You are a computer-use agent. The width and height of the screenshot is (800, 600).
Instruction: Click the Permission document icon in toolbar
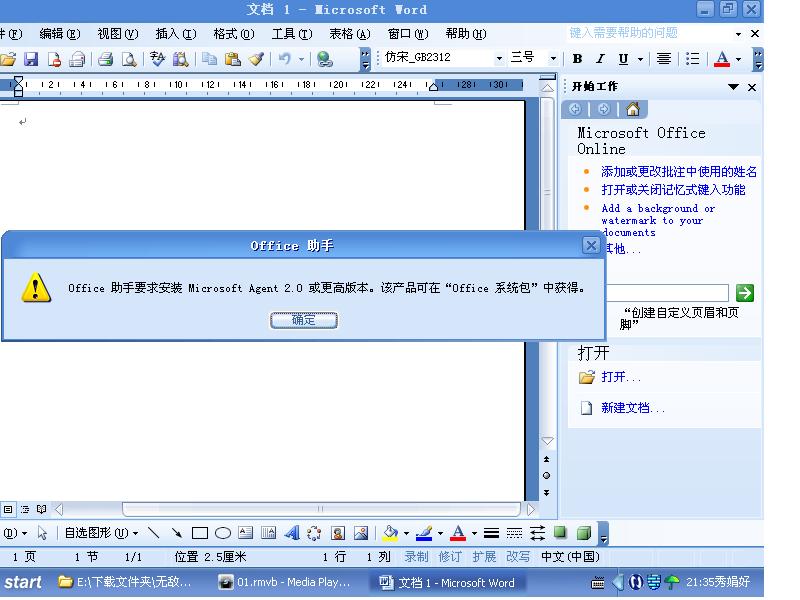[x=54, y=59]
